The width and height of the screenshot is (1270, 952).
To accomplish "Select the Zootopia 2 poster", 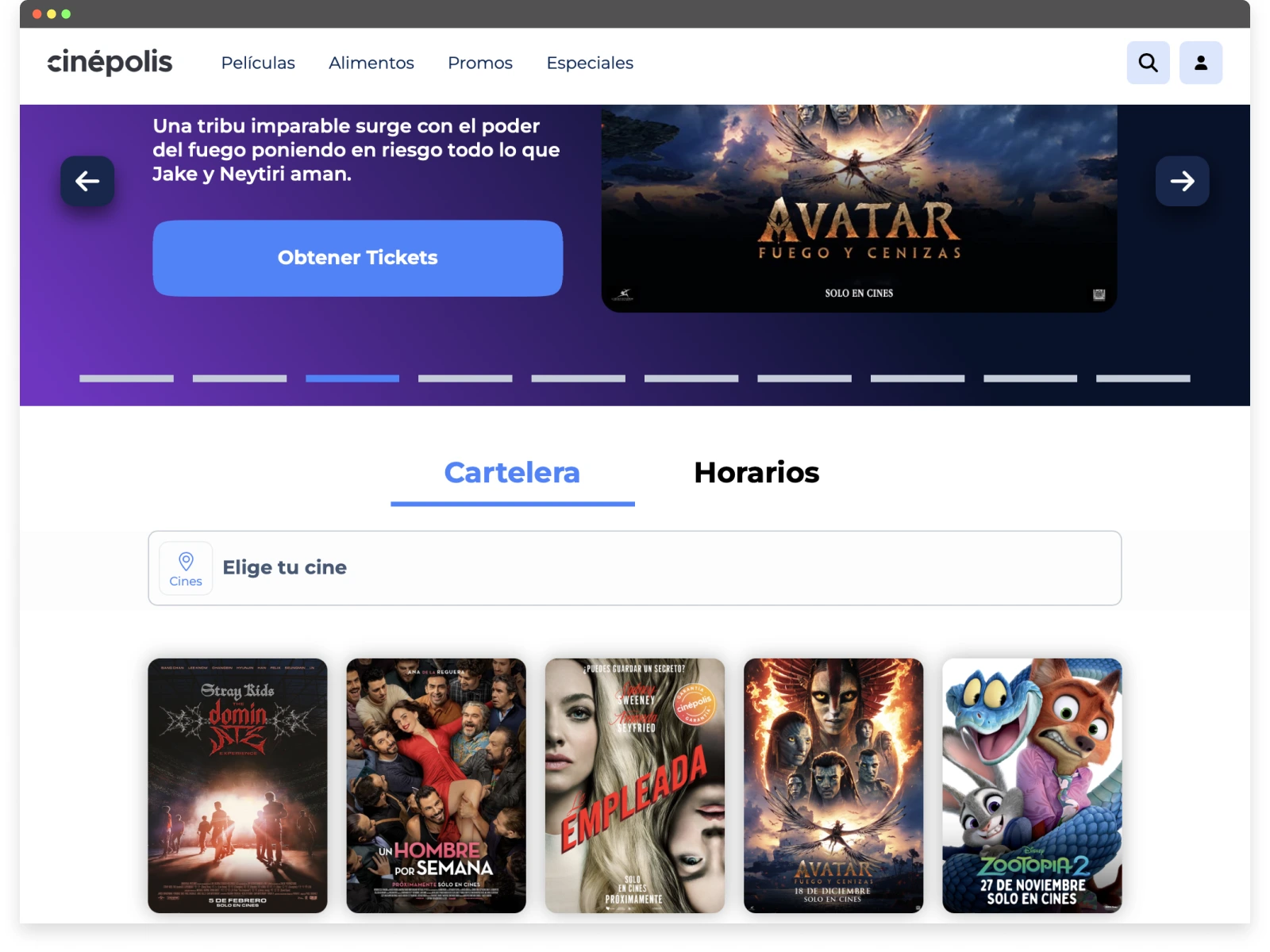I will pyautogui.click(x=1032, y=785).
